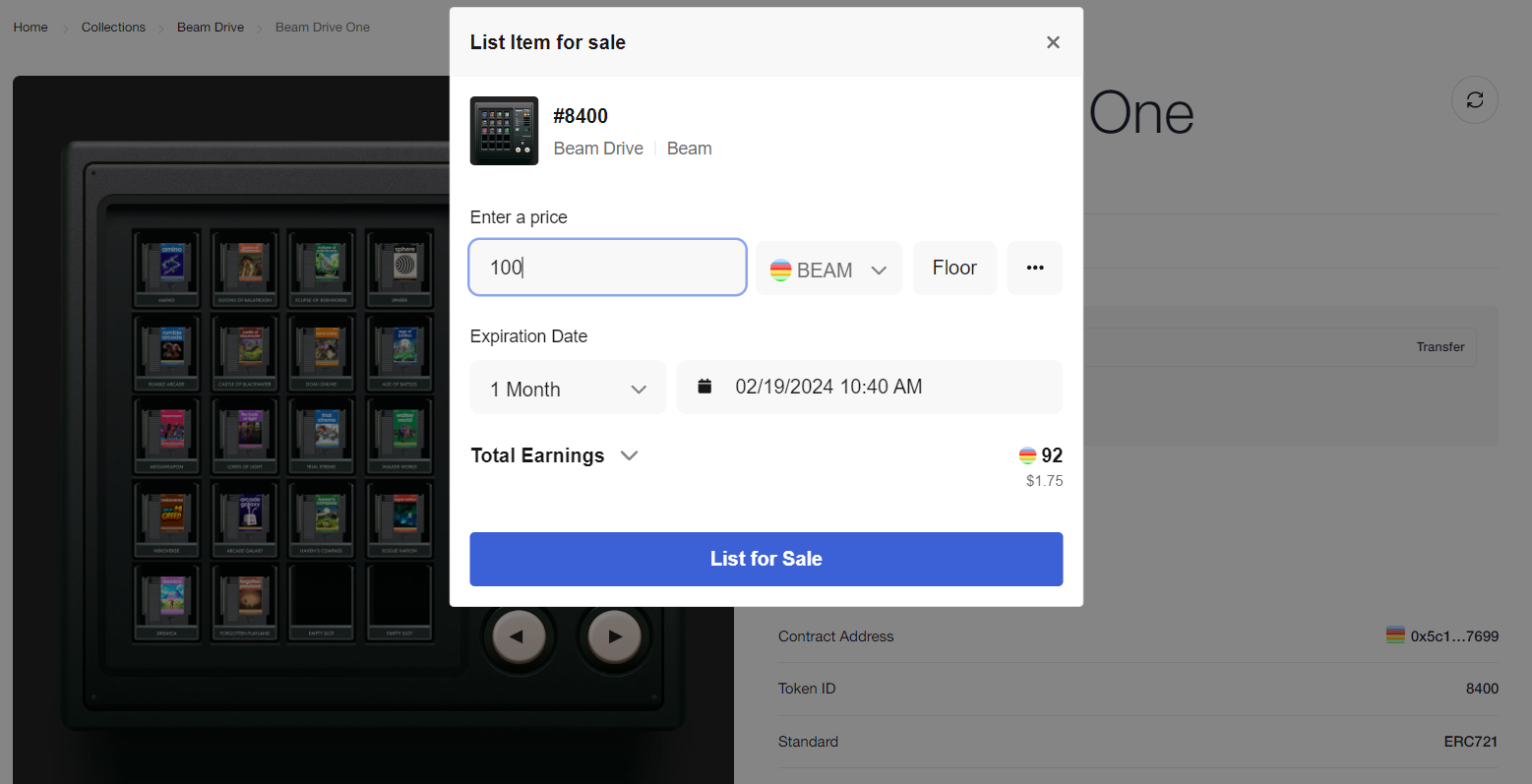Click the List for Sale button
This screenshot has width=1532, height=784.
pyautogui.click(x=766, y=559)
